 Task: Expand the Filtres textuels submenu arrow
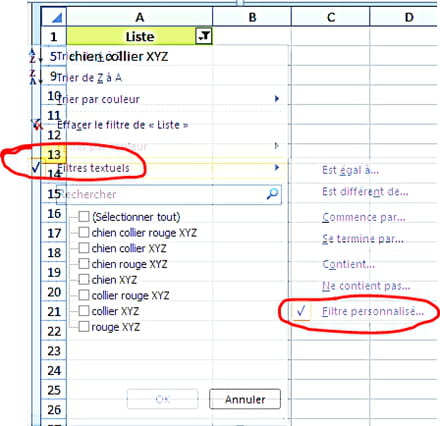tap(276, 167)
